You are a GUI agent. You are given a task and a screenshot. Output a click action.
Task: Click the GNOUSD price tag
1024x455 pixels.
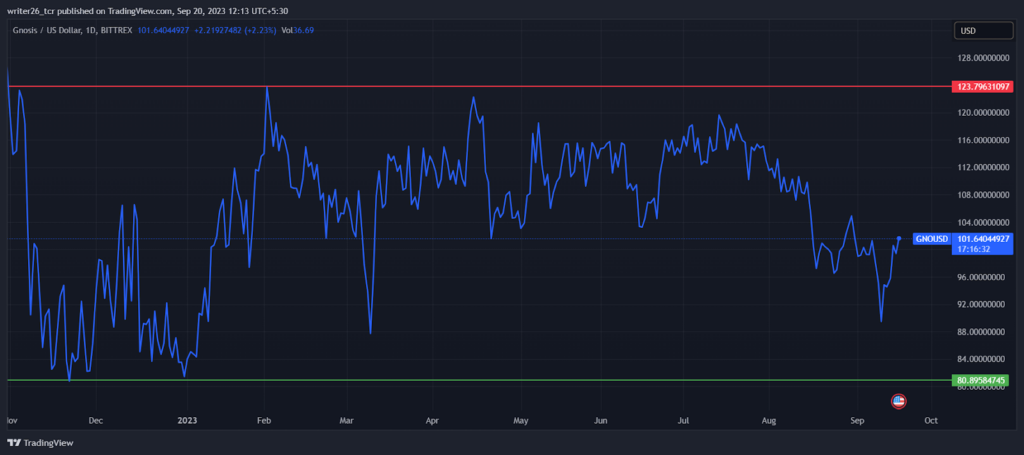pos(931,239)
